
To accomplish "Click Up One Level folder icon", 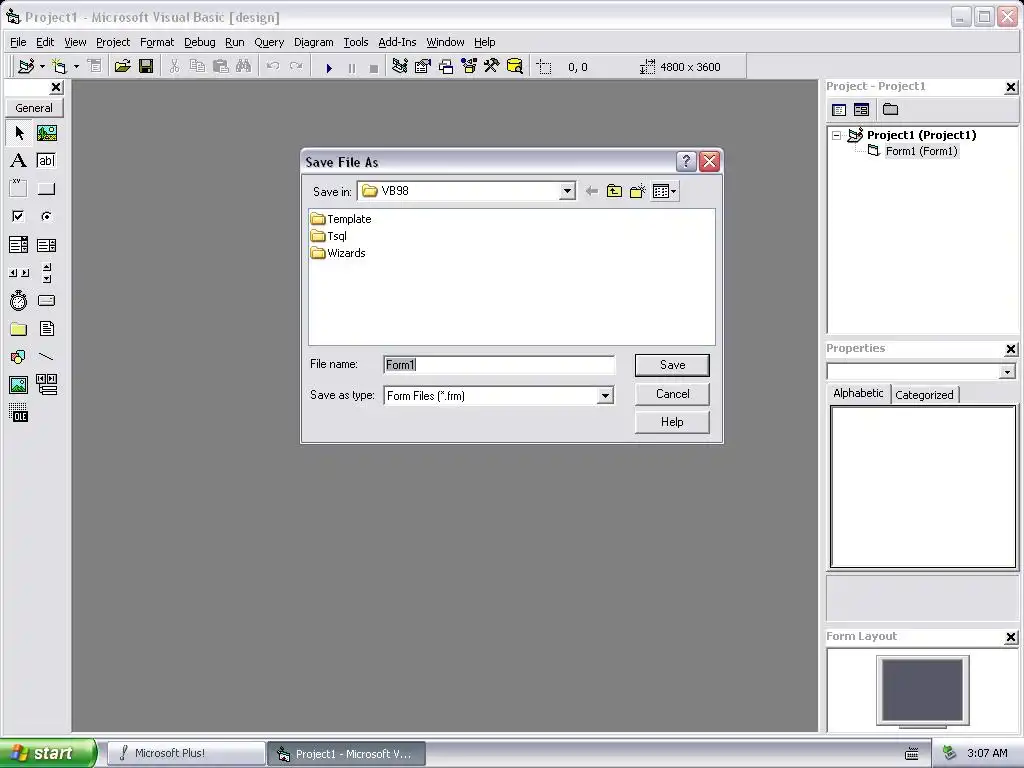I will point(614,191).
